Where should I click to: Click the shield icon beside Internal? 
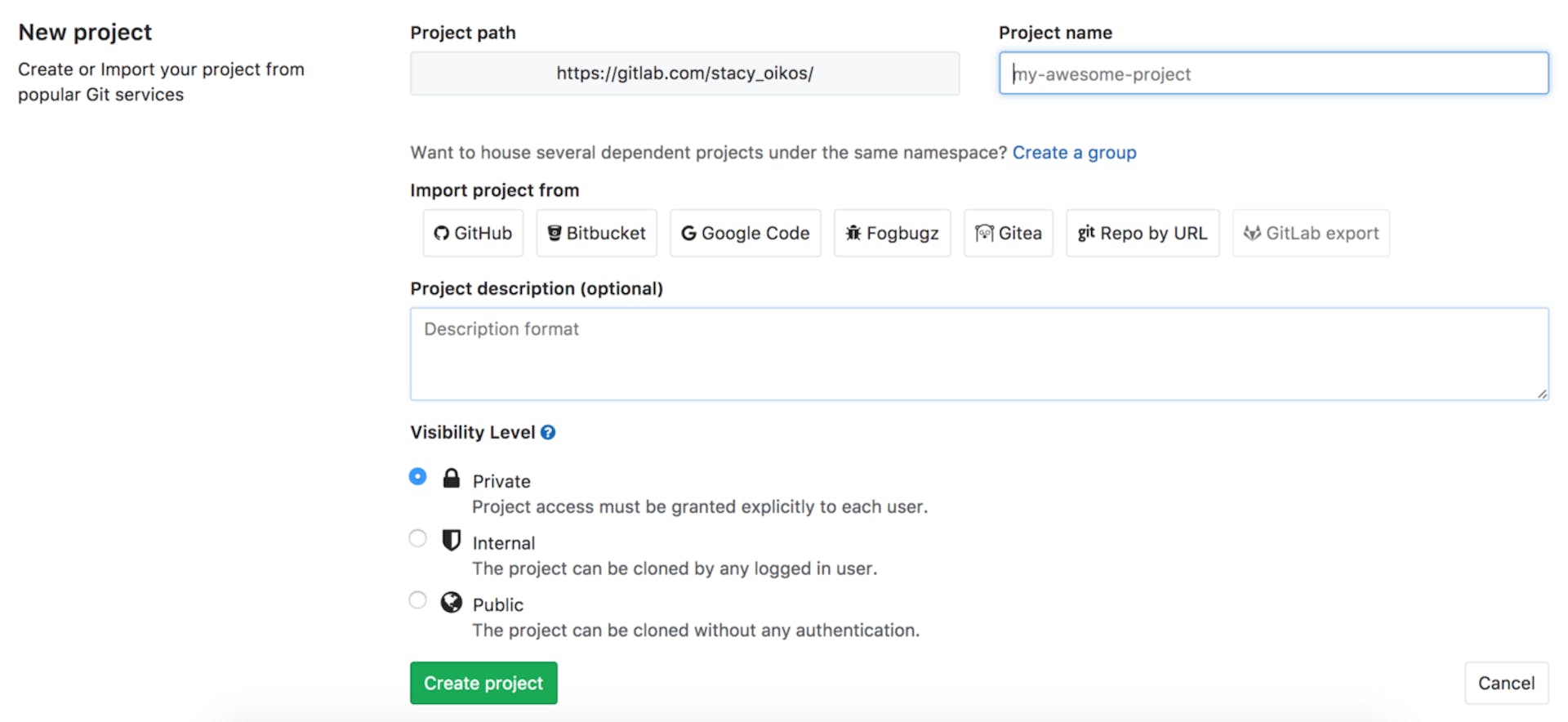coord(452,540)
